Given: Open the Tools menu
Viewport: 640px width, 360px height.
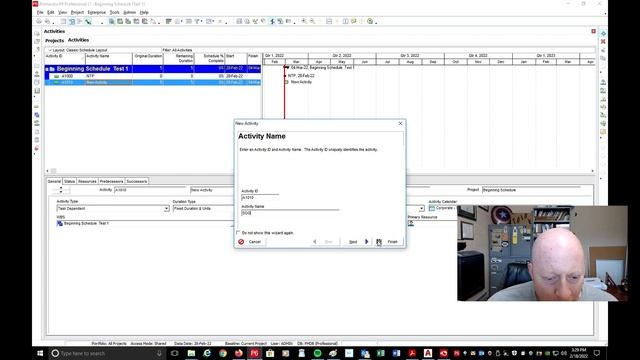Looking at the screenshot, I should coord(115,12).
